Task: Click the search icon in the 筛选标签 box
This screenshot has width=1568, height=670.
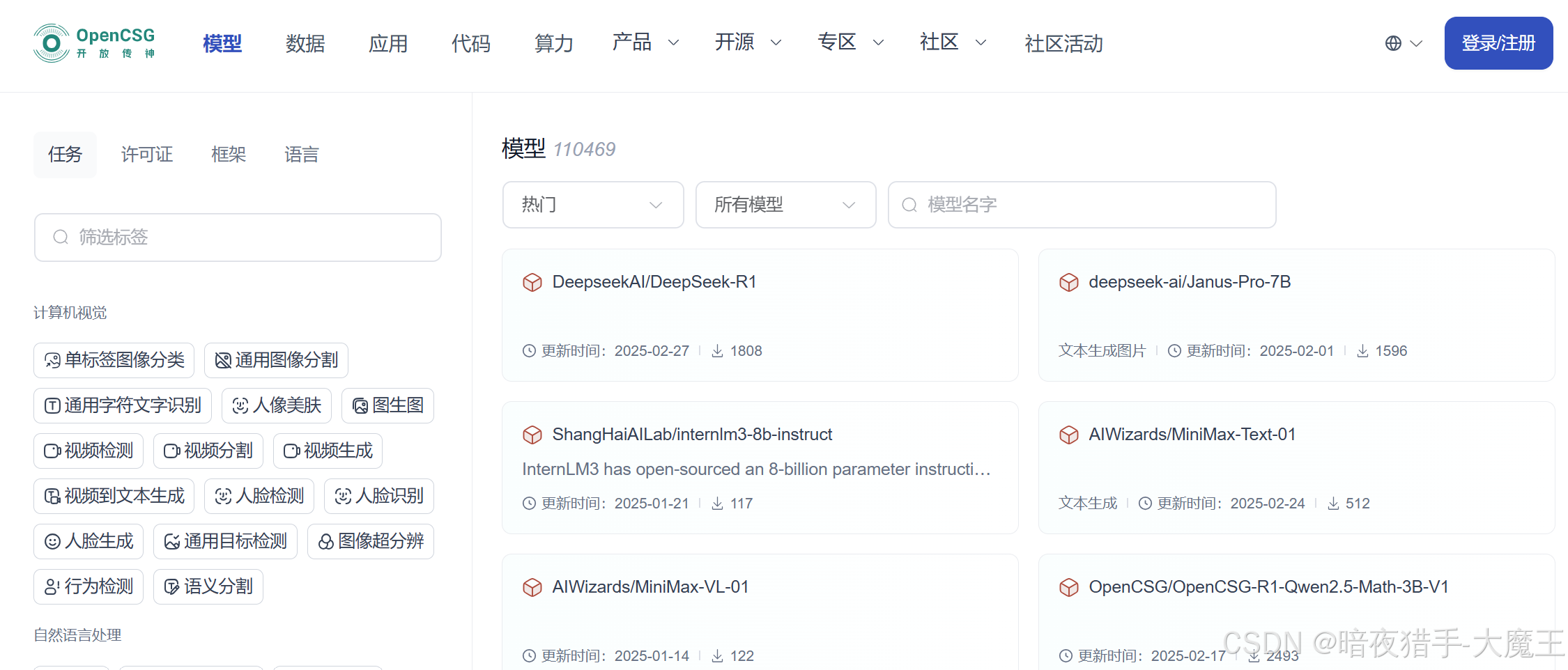Action: pos(61,237)
